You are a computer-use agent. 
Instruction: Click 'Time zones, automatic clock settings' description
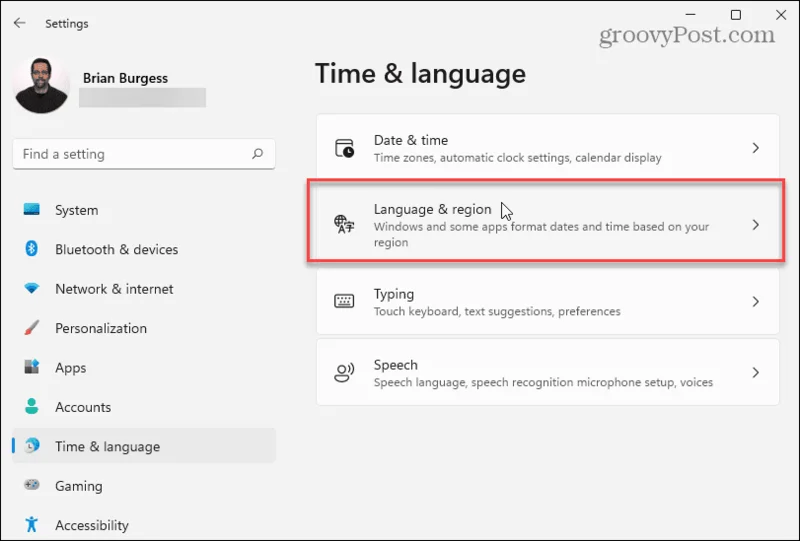(517, 158)
